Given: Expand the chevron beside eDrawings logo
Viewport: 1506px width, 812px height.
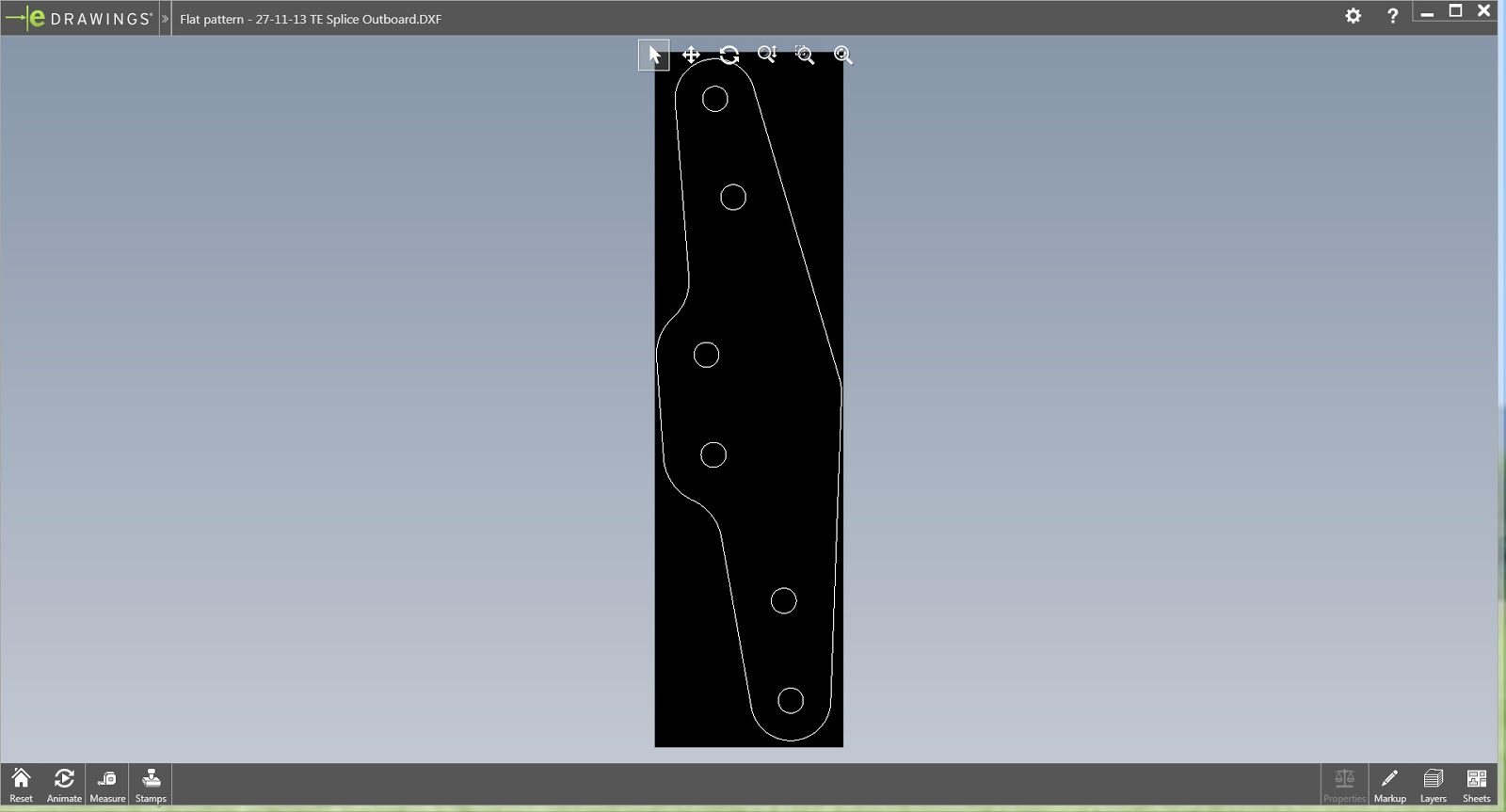Looking at the screenshot, I should pos(166,19).
